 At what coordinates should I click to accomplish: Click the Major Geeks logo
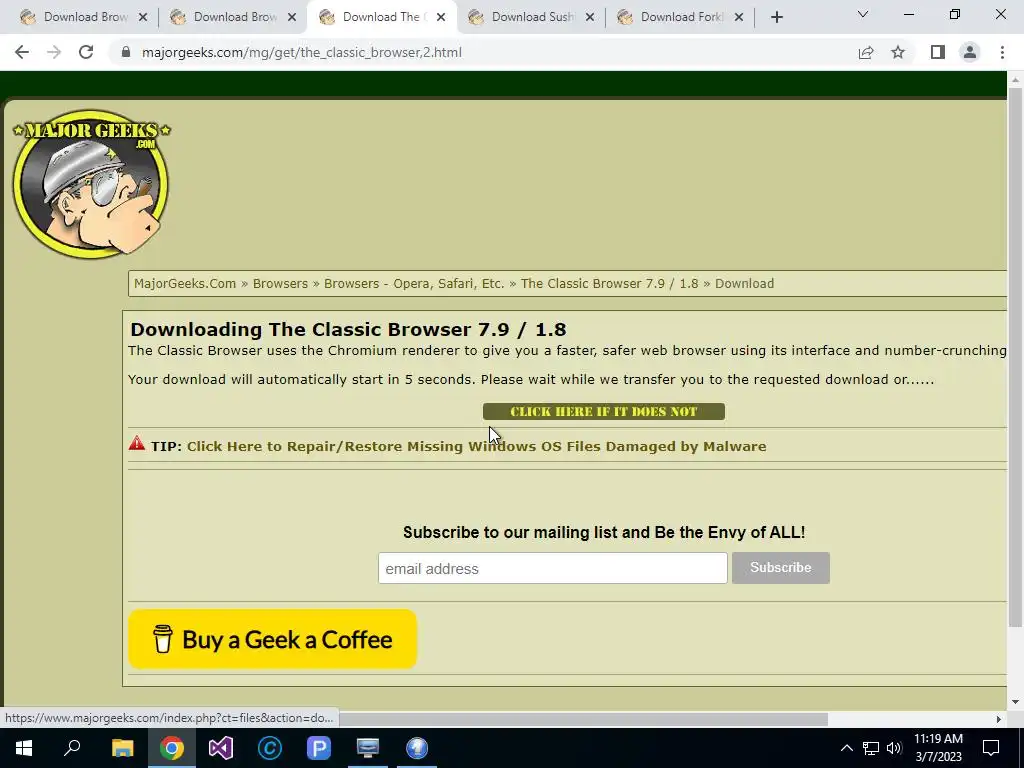pyautogui.click(x=91, y=184)
